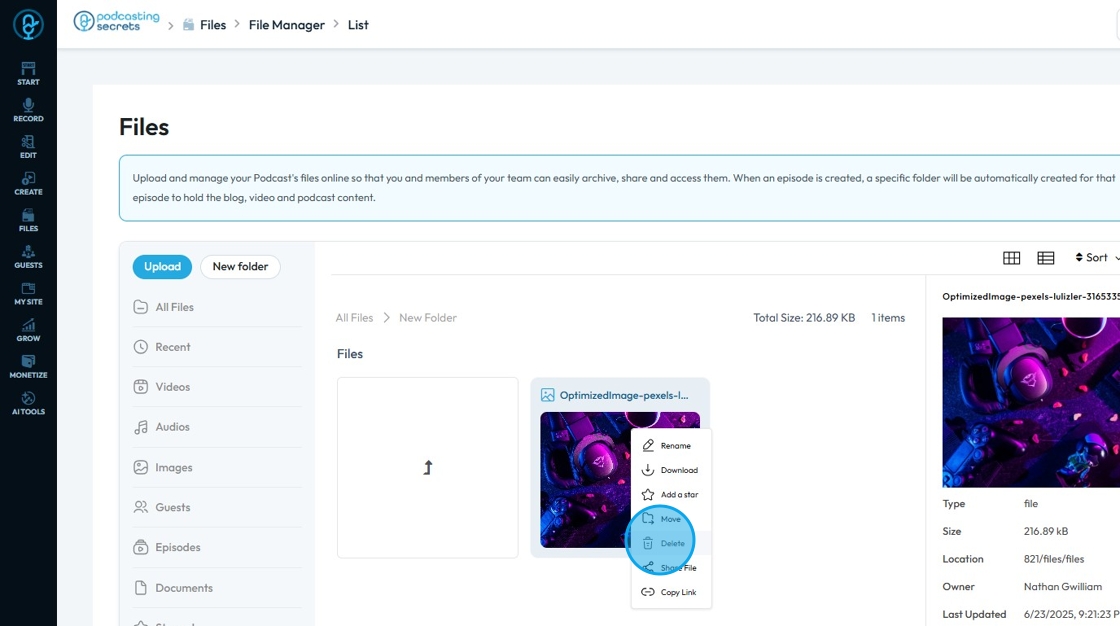
Task: Show Recent files
Action: pos(217,347)
